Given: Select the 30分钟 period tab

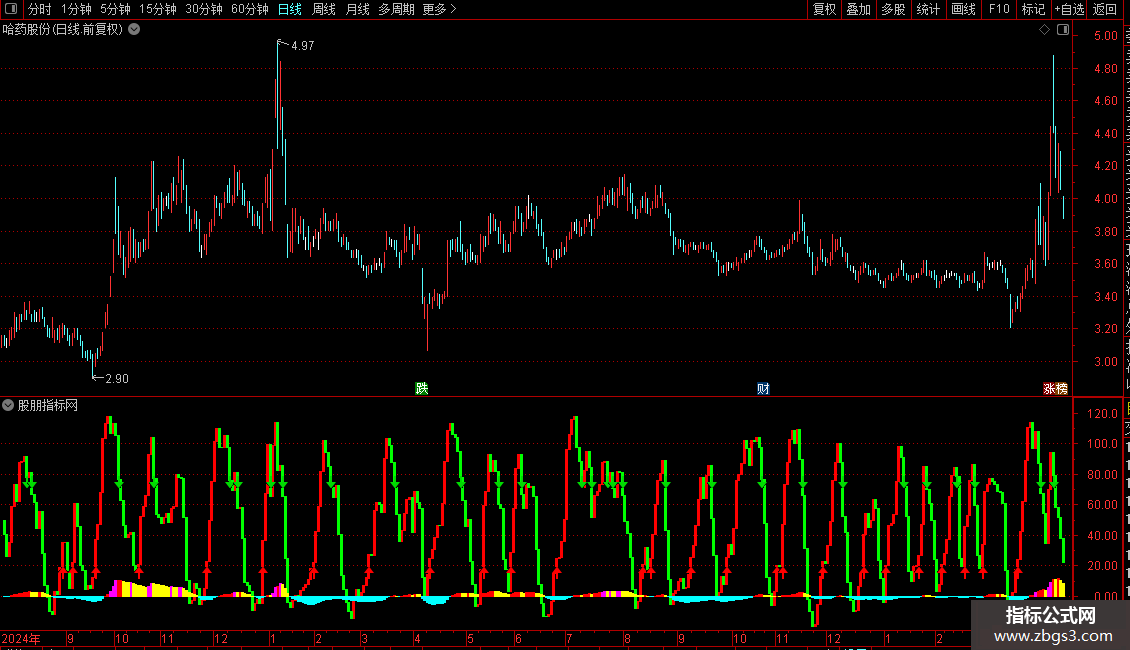Looking at the screenshot, I should (204, 9).
